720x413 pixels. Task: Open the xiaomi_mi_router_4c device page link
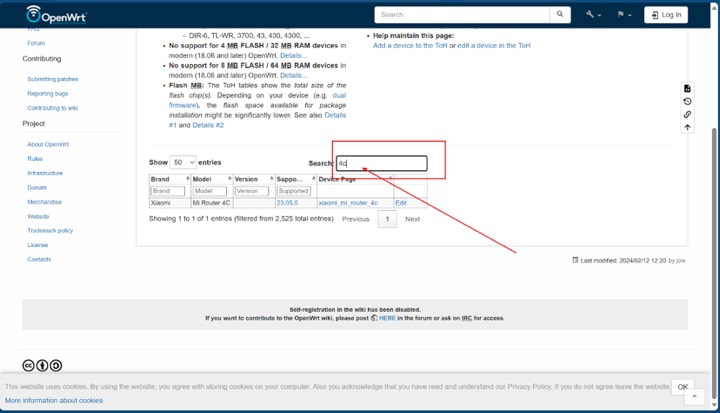click(341, 203)
